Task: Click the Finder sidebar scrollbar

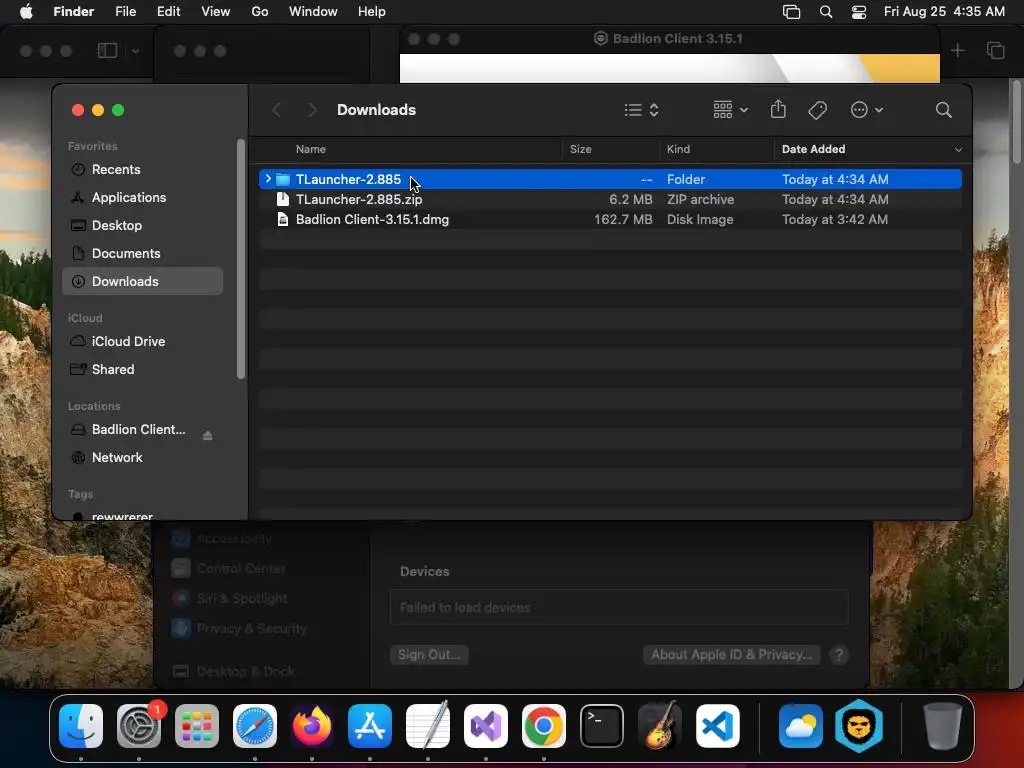Action: pyautogui.click(x=241, y=259)
